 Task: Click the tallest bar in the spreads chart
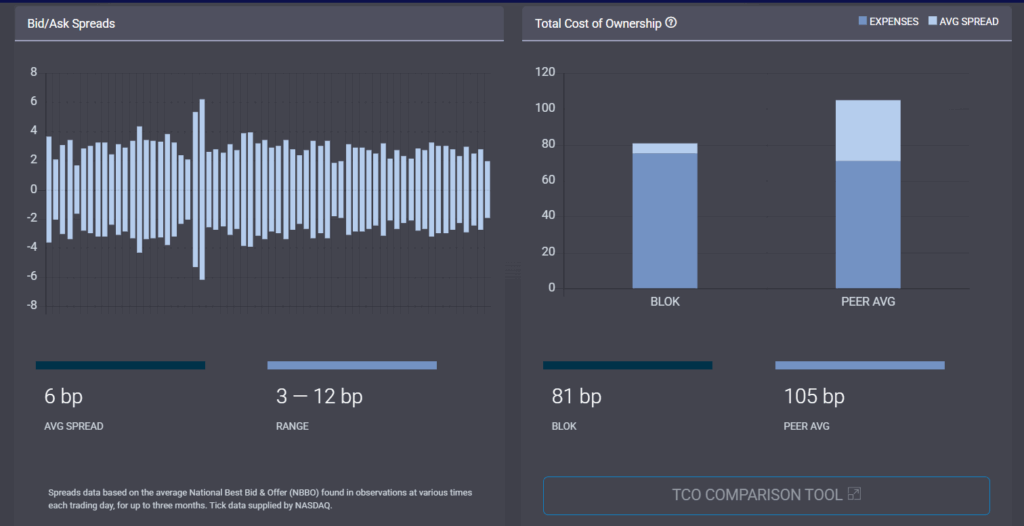pyautogui.click(x=202, y=190)
